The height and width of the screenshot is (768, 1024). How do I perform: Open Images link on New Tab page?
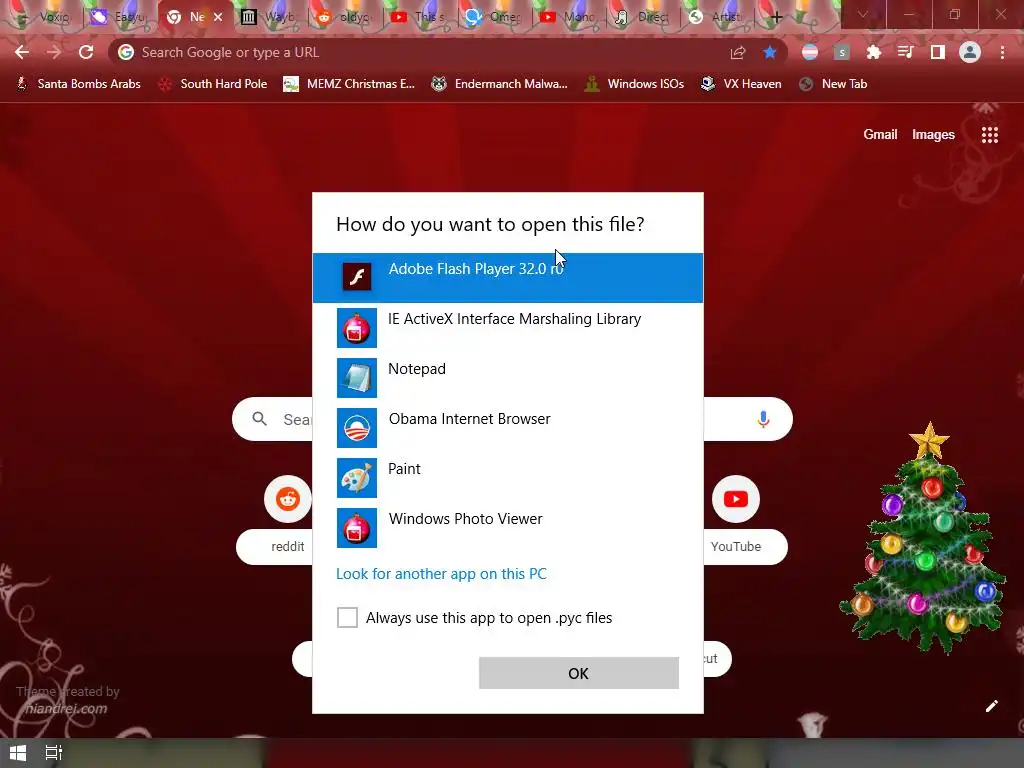[933, 135]
